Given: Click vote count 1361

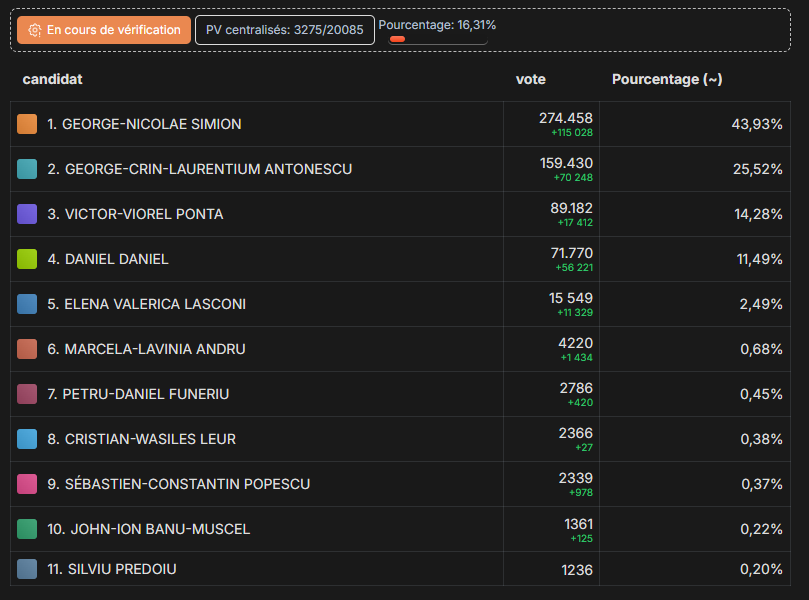Looking at the screenshot, I should pyautogui.click(x=578, y=524).
